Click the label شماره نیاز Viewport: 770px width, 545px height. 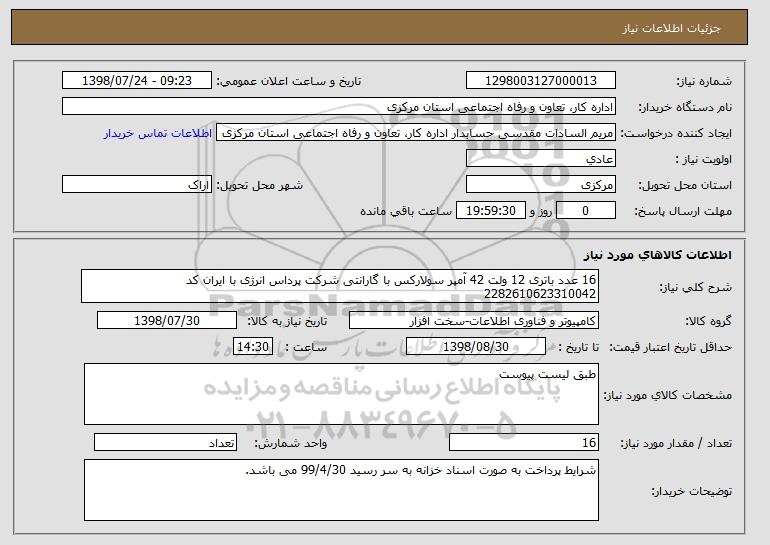click(x=704, y=82)
